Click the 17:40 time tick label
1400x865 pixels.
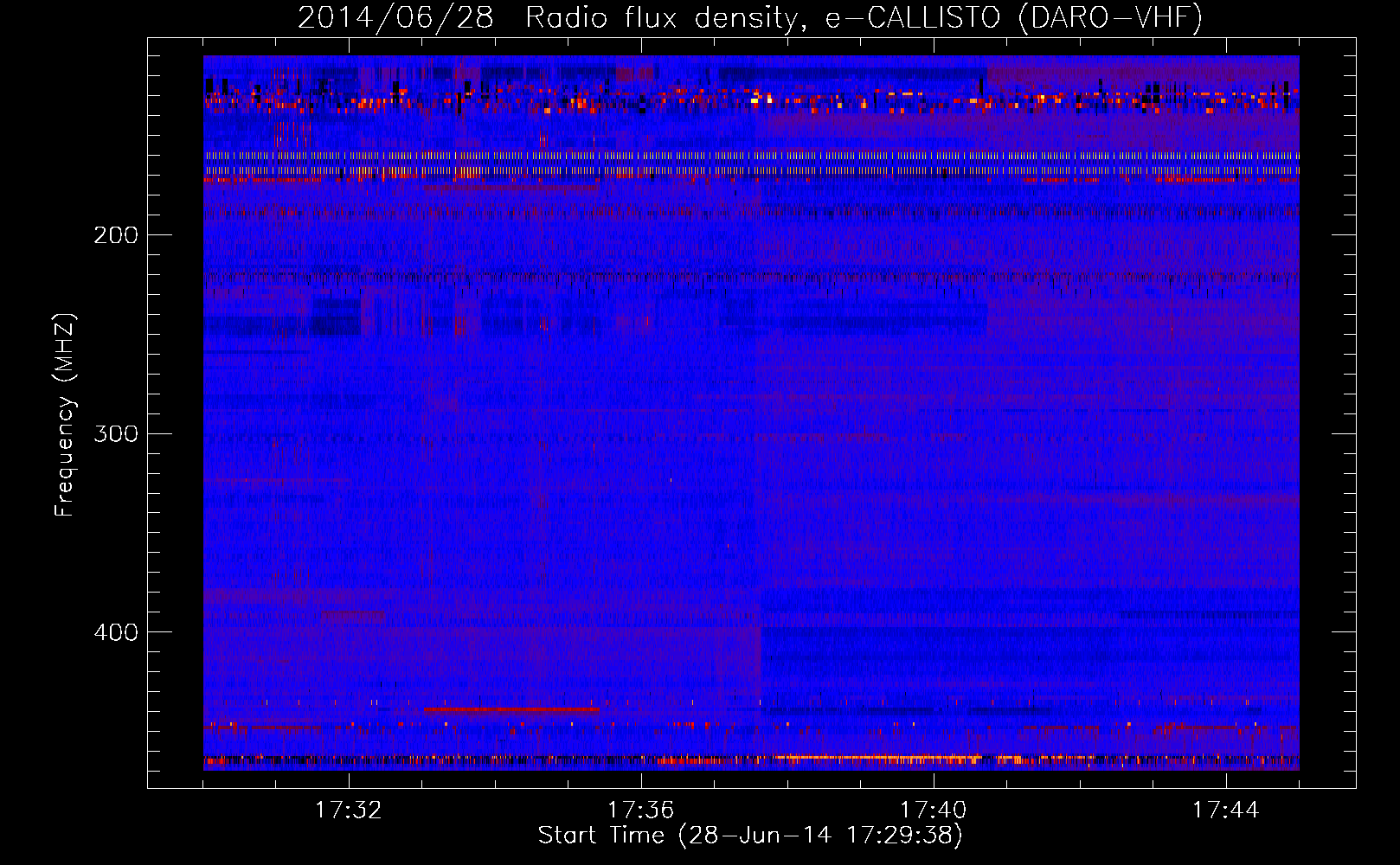pyautogui.click(x=934, y=811)
